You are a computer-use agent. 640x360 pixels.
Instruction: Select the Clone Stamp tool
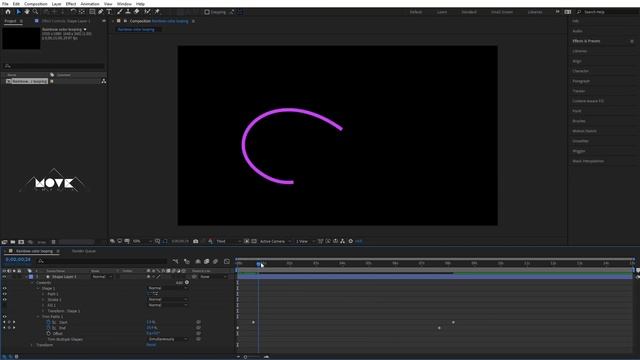point(128,12)
